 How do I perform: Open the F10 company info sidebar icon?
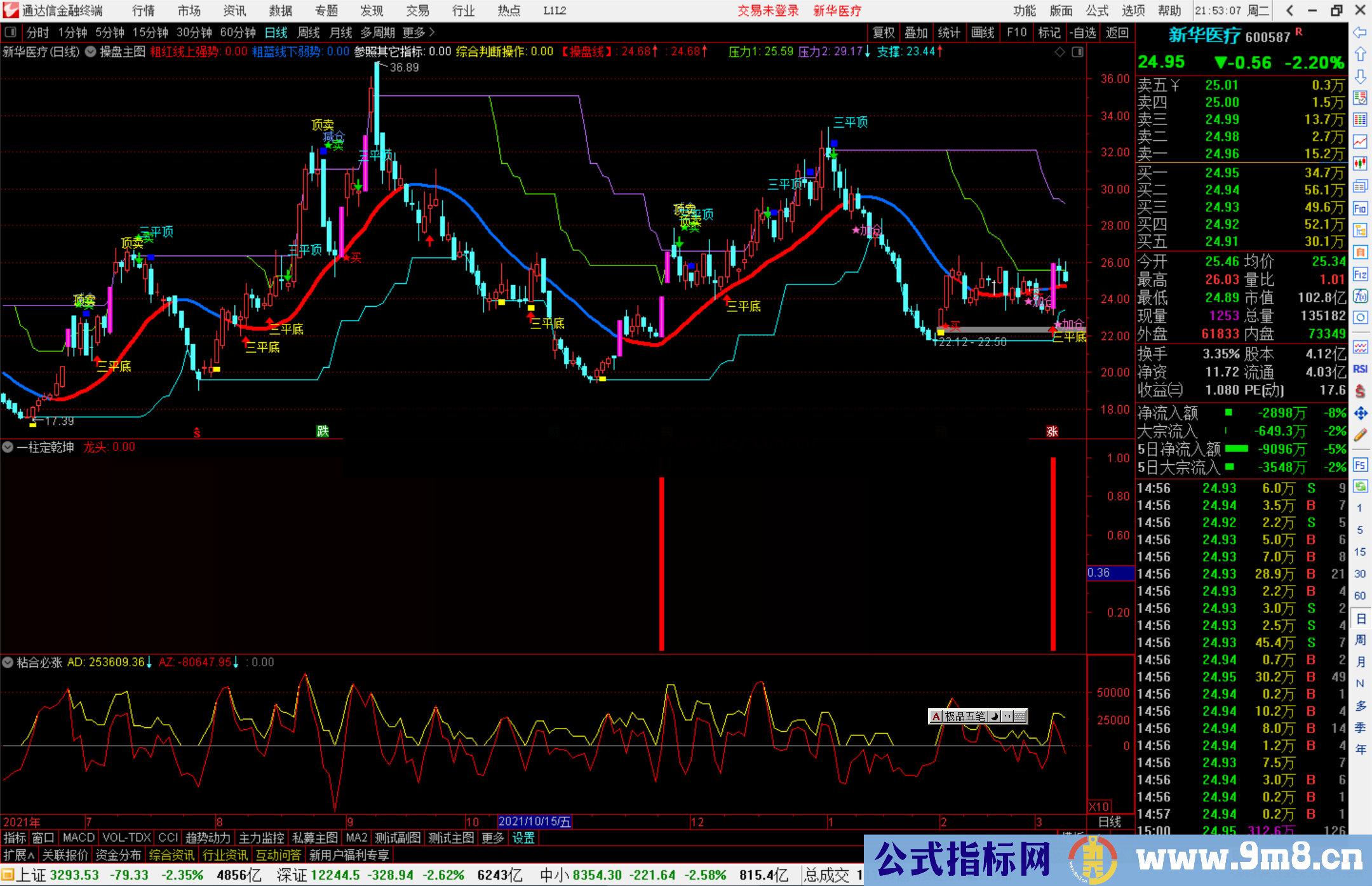pyautogui.click(x=1360, y=208)
